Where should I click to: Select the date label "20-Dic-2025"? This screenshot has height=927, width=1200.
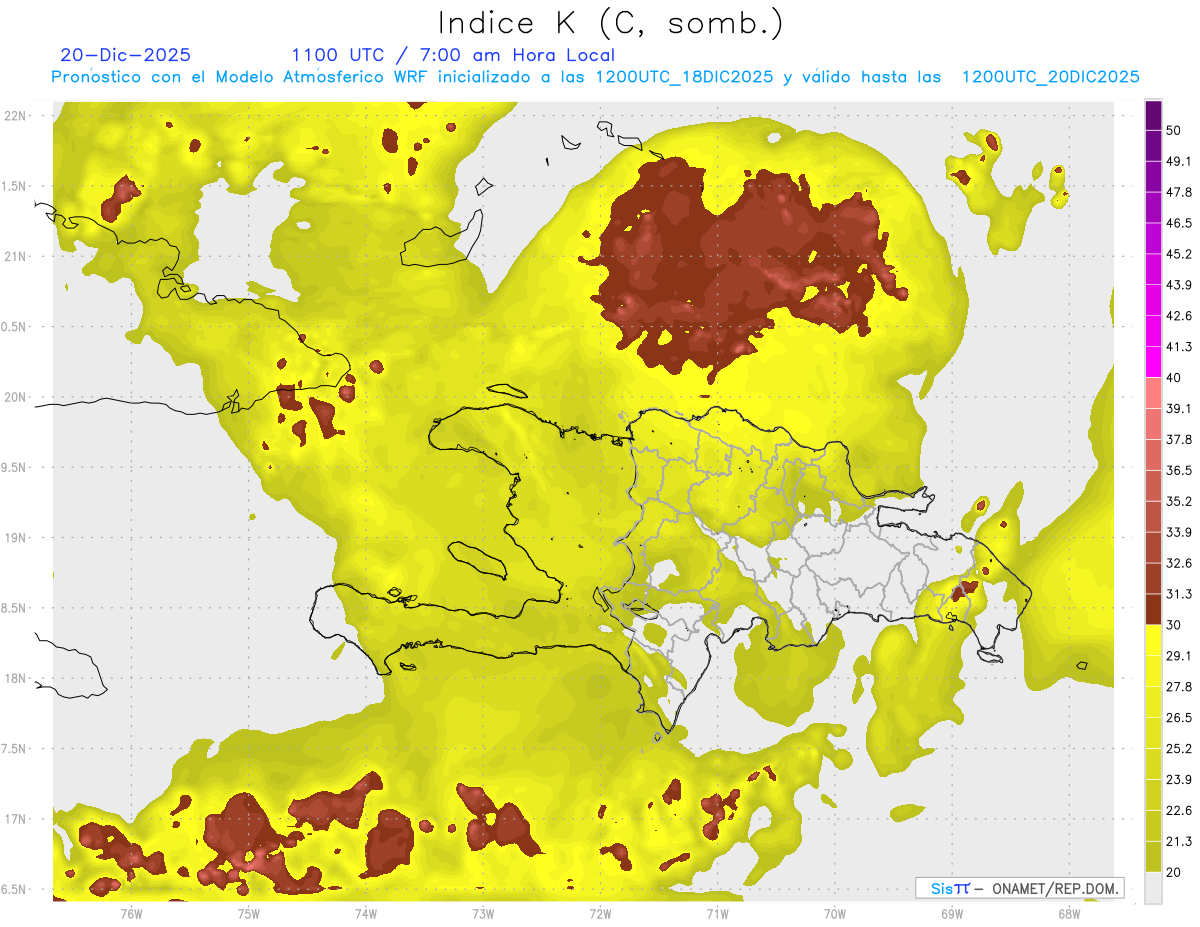[x=126, y=55]
